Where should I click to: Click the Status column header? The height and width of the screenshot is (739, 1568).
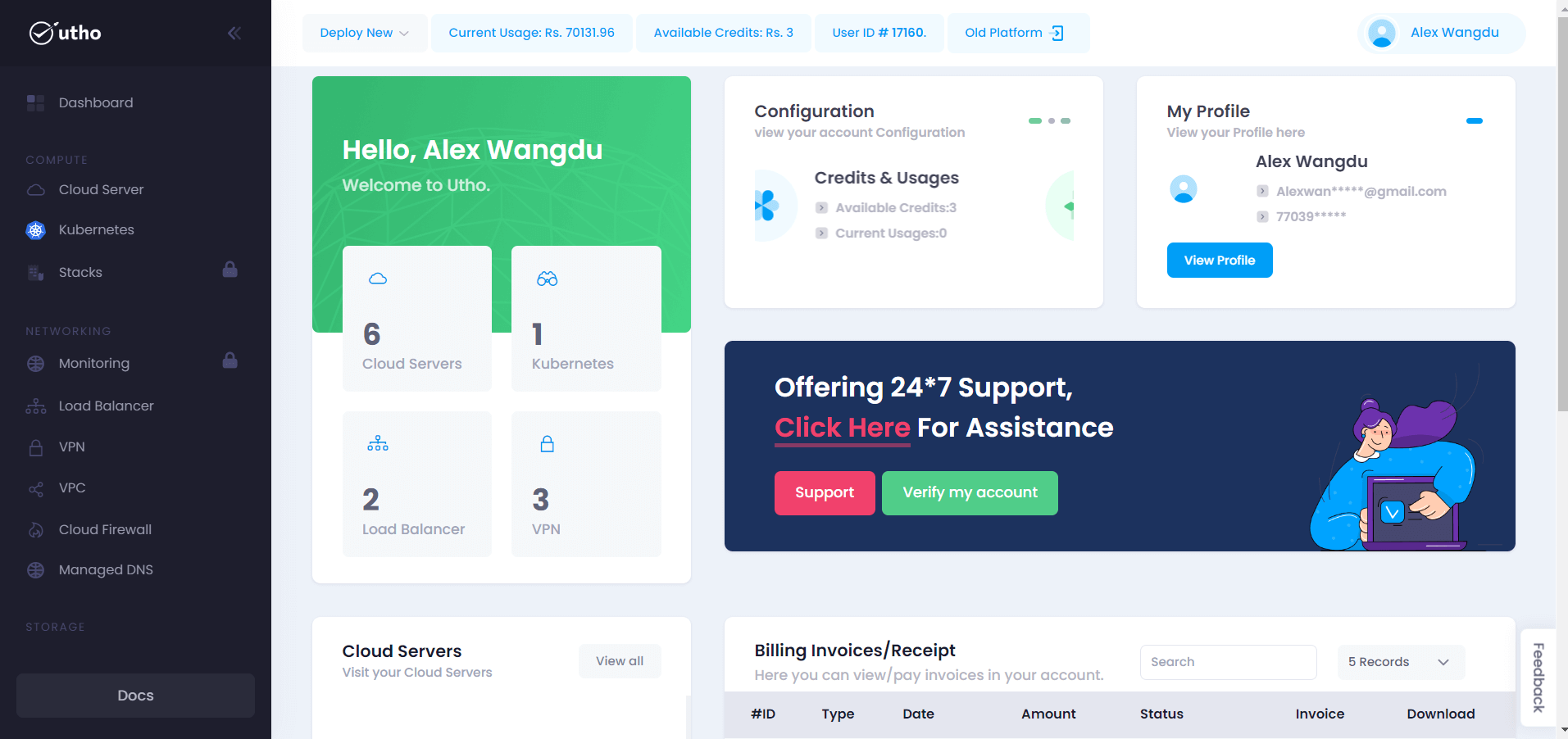pyautogui.click(x=1161, y=714)
